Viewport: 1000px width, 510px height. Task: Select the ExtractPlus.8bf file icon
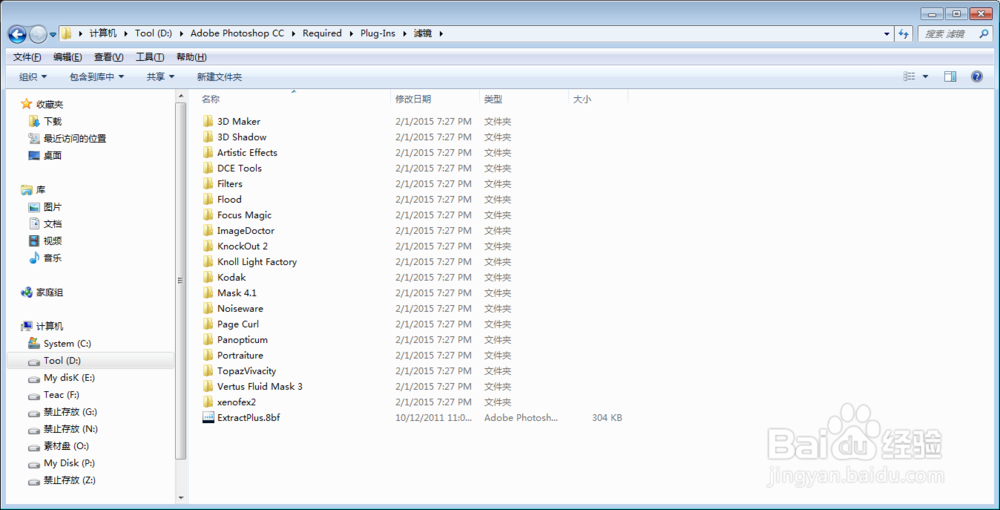tap(208, 418)
